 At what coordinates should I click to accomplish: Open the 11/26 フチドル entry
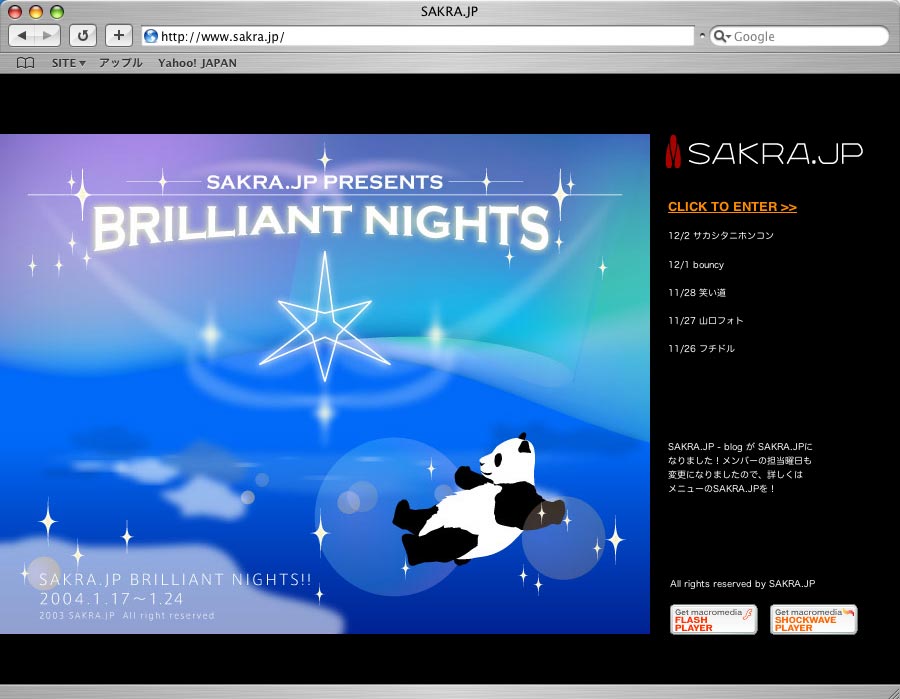701,348
